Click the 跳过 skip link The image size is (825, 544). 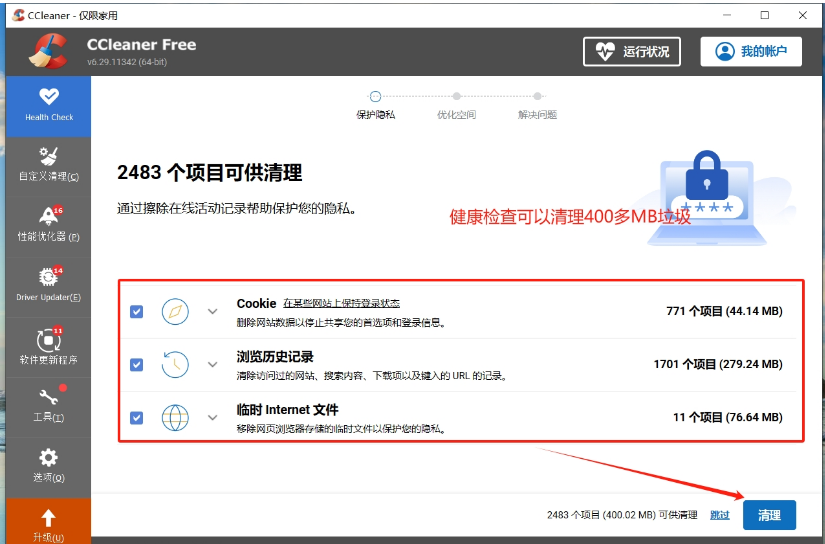click(x=719, y=515)
